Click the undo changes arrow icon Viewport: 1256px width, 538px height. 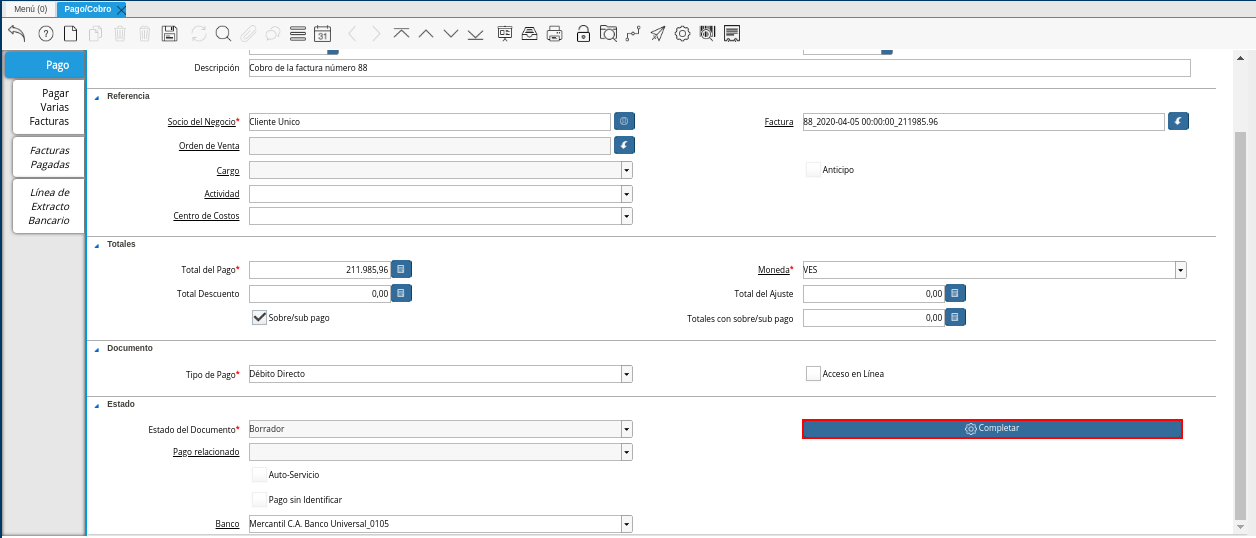pos(16,33)
